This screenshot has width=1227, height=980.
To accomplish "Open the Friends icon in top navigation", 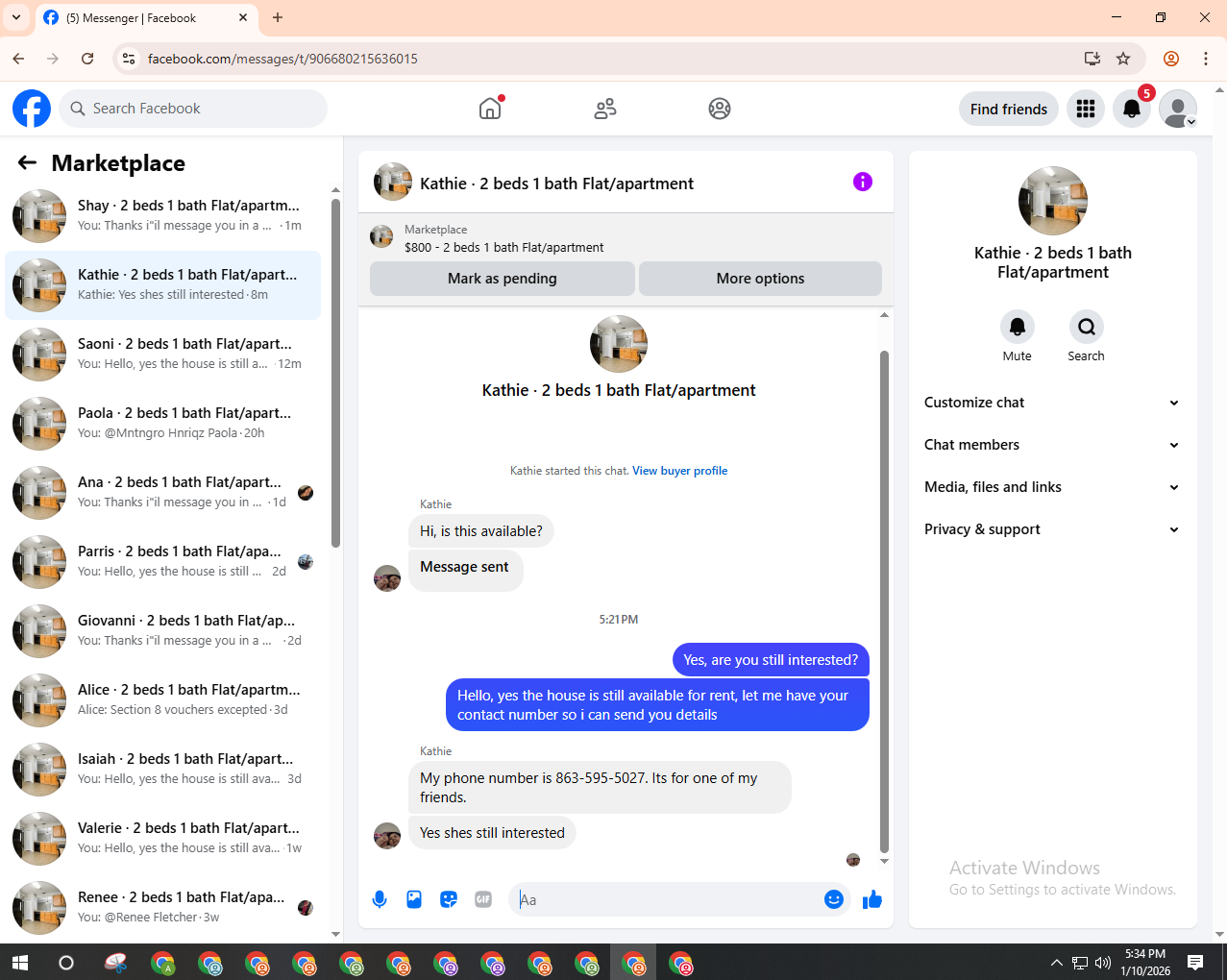I will (605, 109).
